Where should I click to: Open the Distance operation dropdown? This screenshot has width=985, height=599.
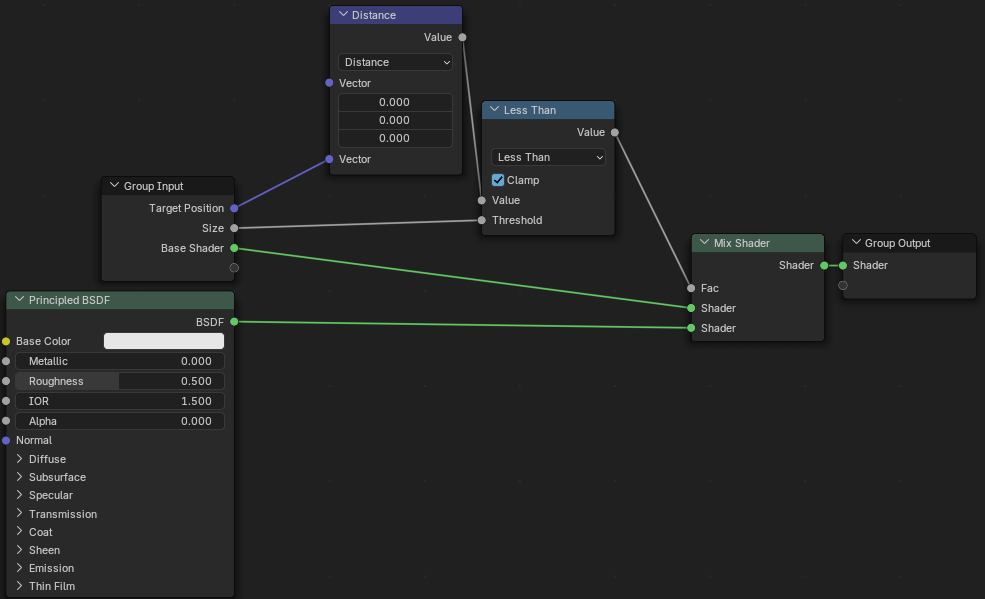(x=395, y=62)
